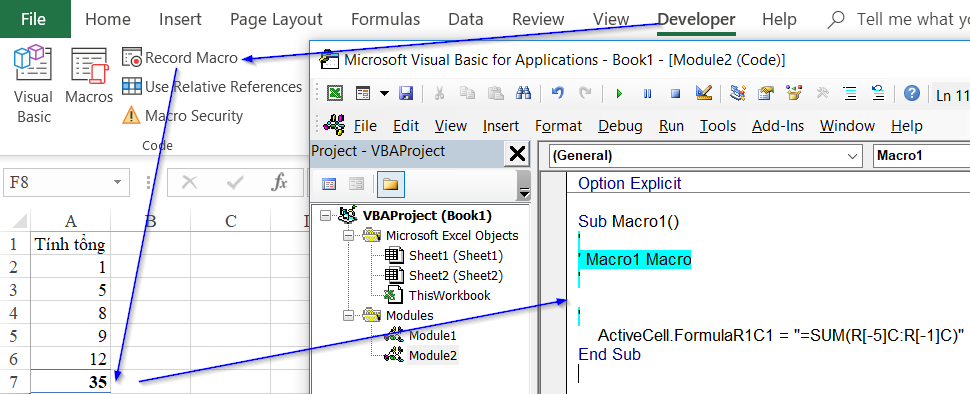Open the VBA Edit menu
Viewport: 970px width, 394px height.
(x=406, y=126)
